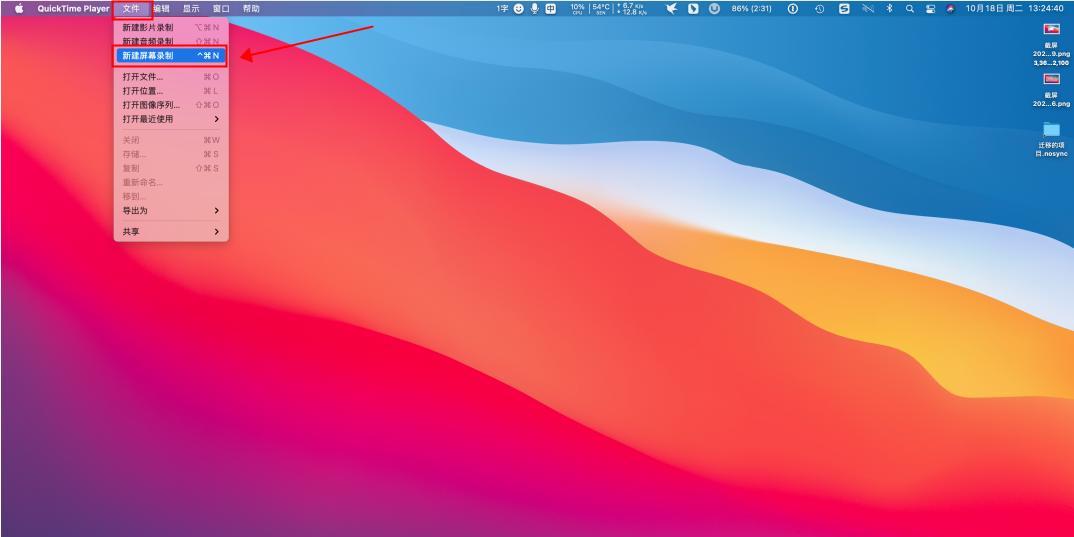Viewport: 1074px width, 537px height.
Task: Open the 帮助 menu
Action: point(251,9)
